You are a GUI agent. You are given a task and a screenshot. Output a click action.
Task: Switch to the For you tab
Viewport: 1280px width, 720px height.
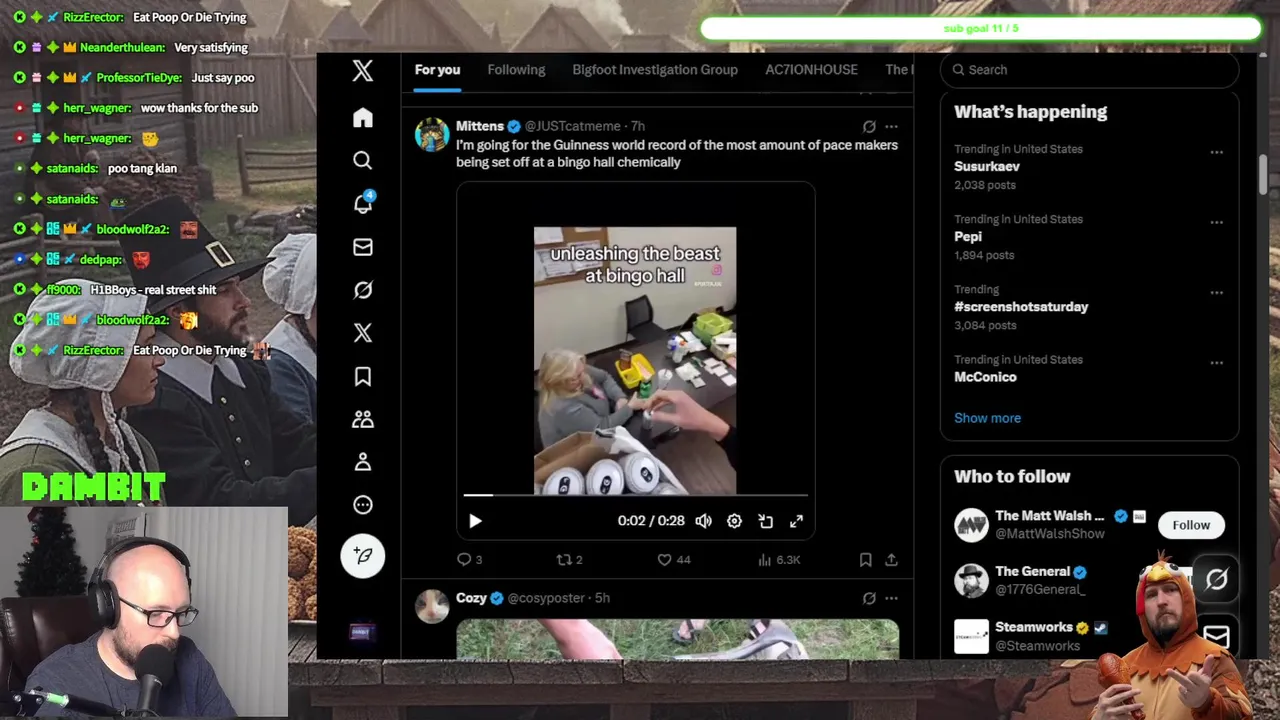click(x=437, y=70)
